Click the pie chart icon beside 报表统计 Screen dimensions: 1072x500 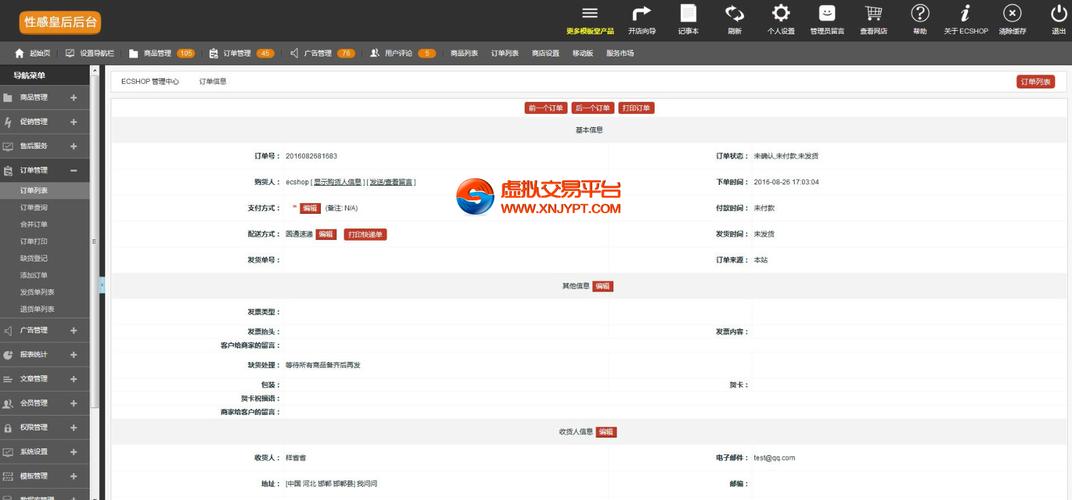[8, 355]
